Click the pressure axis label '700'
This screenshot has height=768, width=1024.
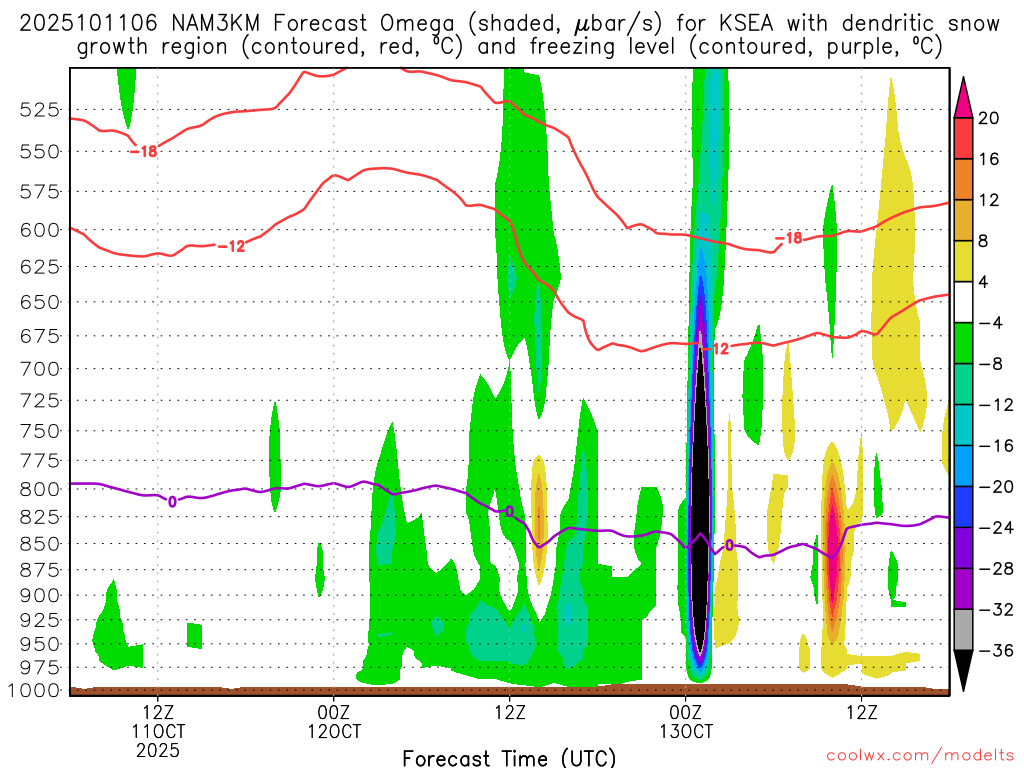click(x=40, y=369)
